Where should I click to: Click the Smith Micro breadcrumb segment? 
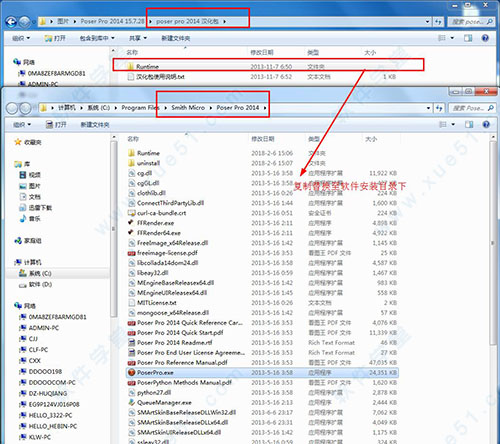(188, 108)
